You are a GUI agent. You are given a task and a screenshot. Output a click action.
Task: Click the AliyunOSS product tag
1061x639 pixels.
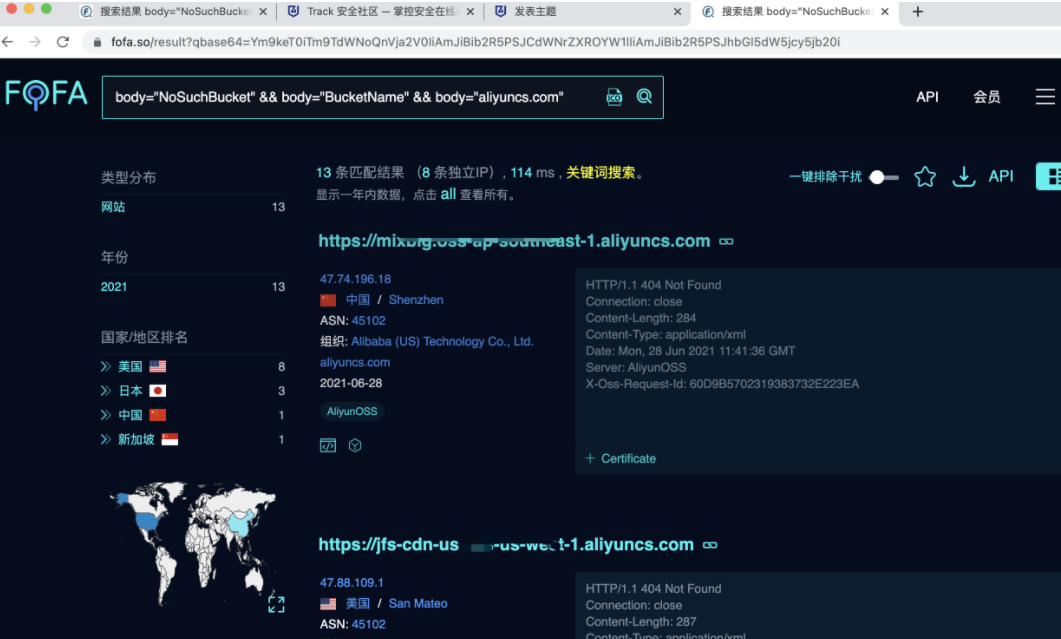click(350, 411)
